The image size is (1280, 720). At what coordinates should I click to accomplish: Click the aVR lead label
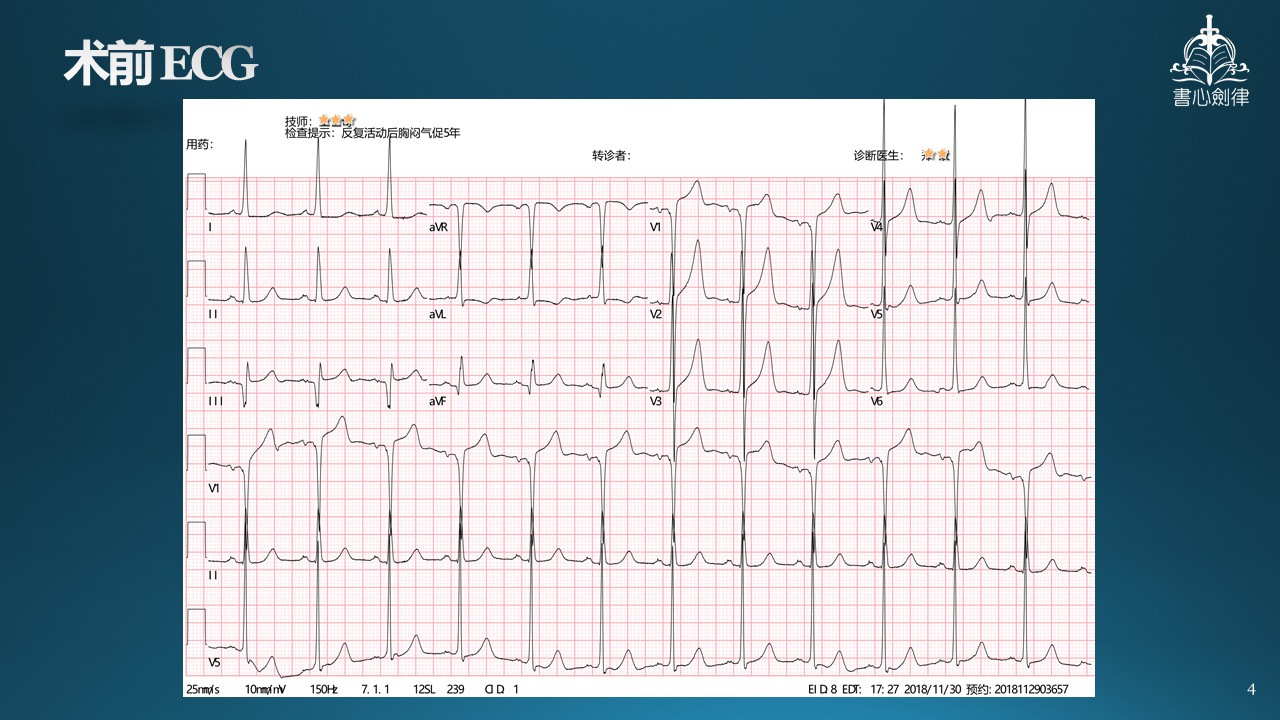pyautogui.click(x=438, y=228)
